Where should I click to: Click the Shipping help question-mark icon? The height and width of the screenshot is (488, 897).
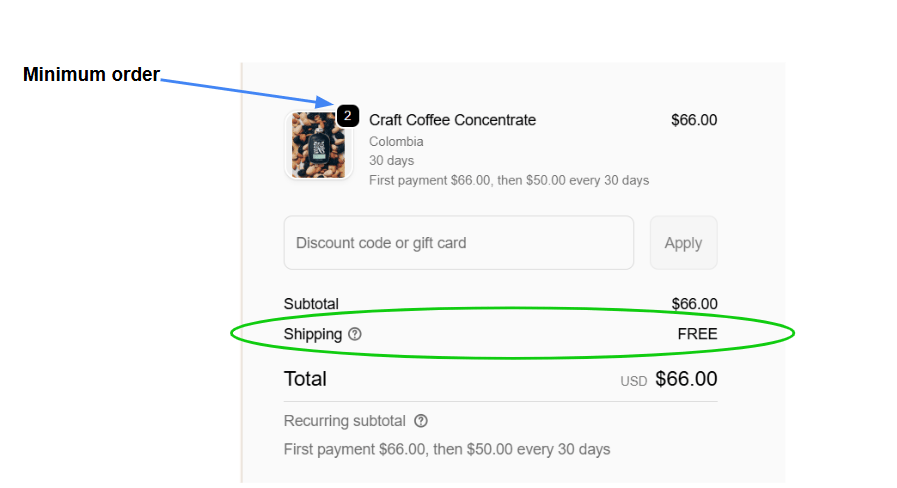(355, 334)
